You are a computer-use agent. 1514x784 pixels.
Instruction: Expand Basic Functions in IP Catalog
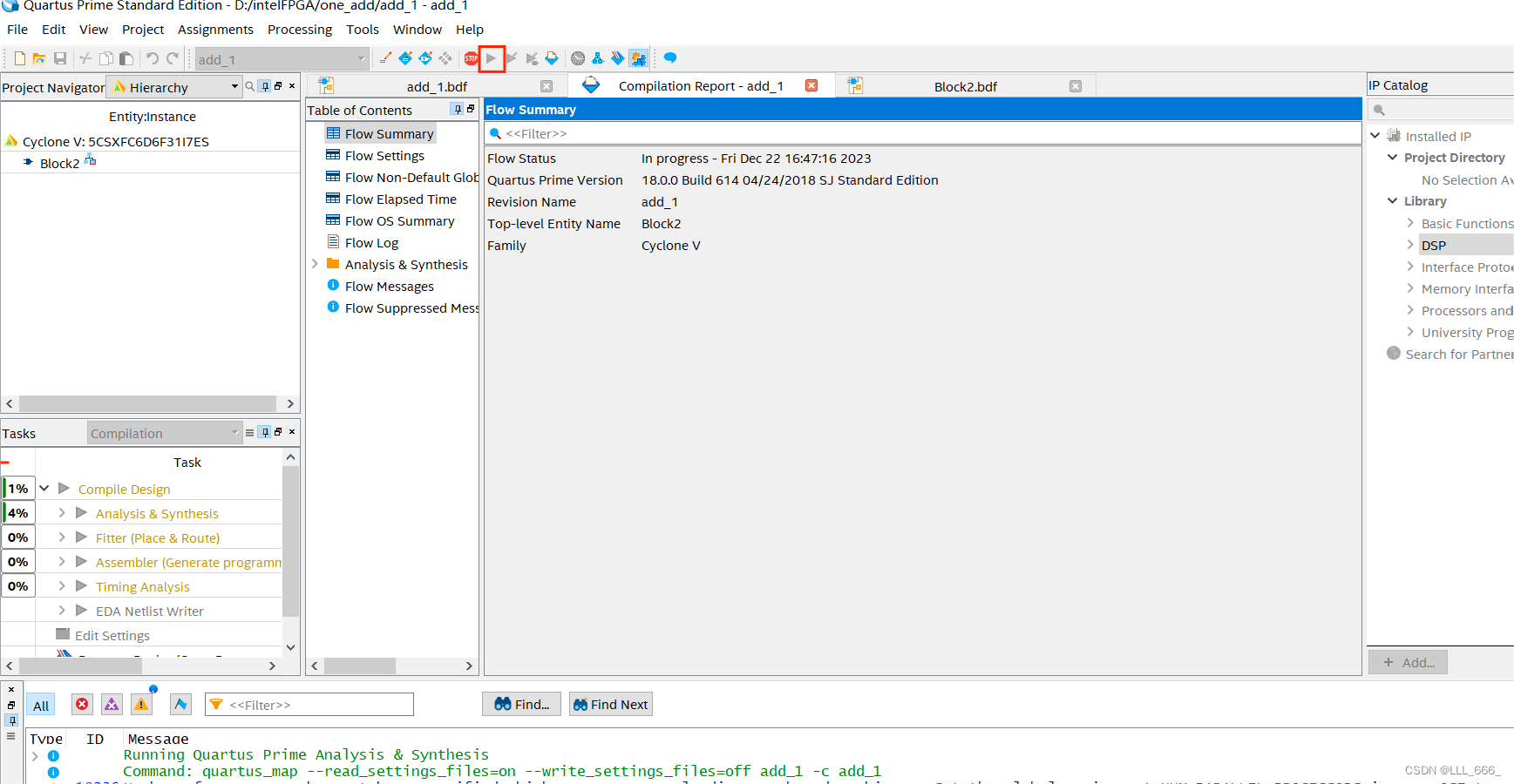pyautogui.click(x=1410, y=223)
